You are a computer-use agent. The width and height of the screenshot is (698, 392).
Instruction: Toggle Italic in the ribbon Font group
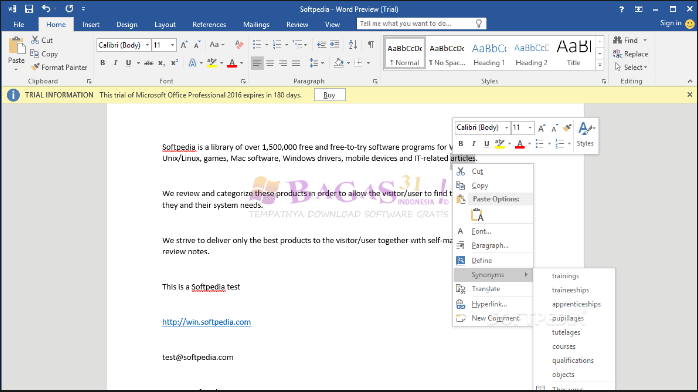(116, 63)
